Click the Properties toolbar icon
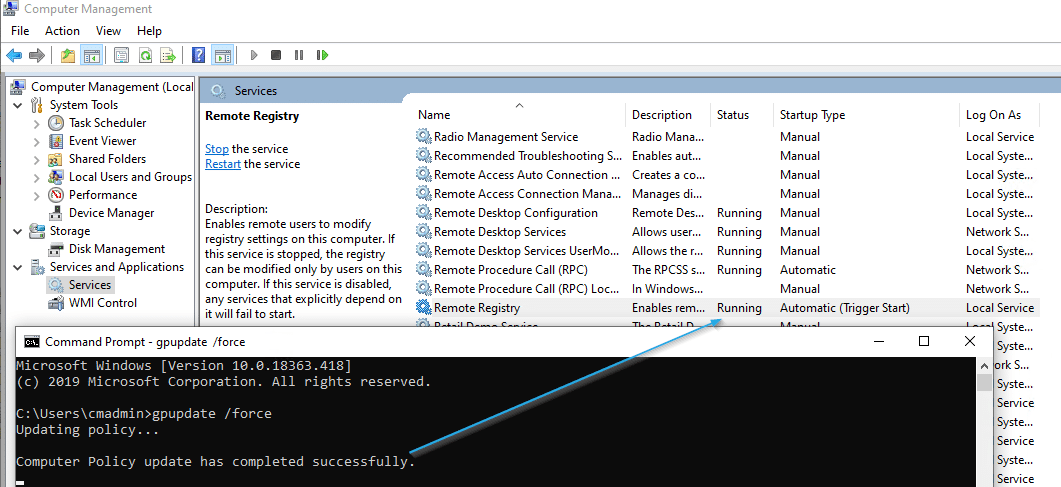 [121, 55]
